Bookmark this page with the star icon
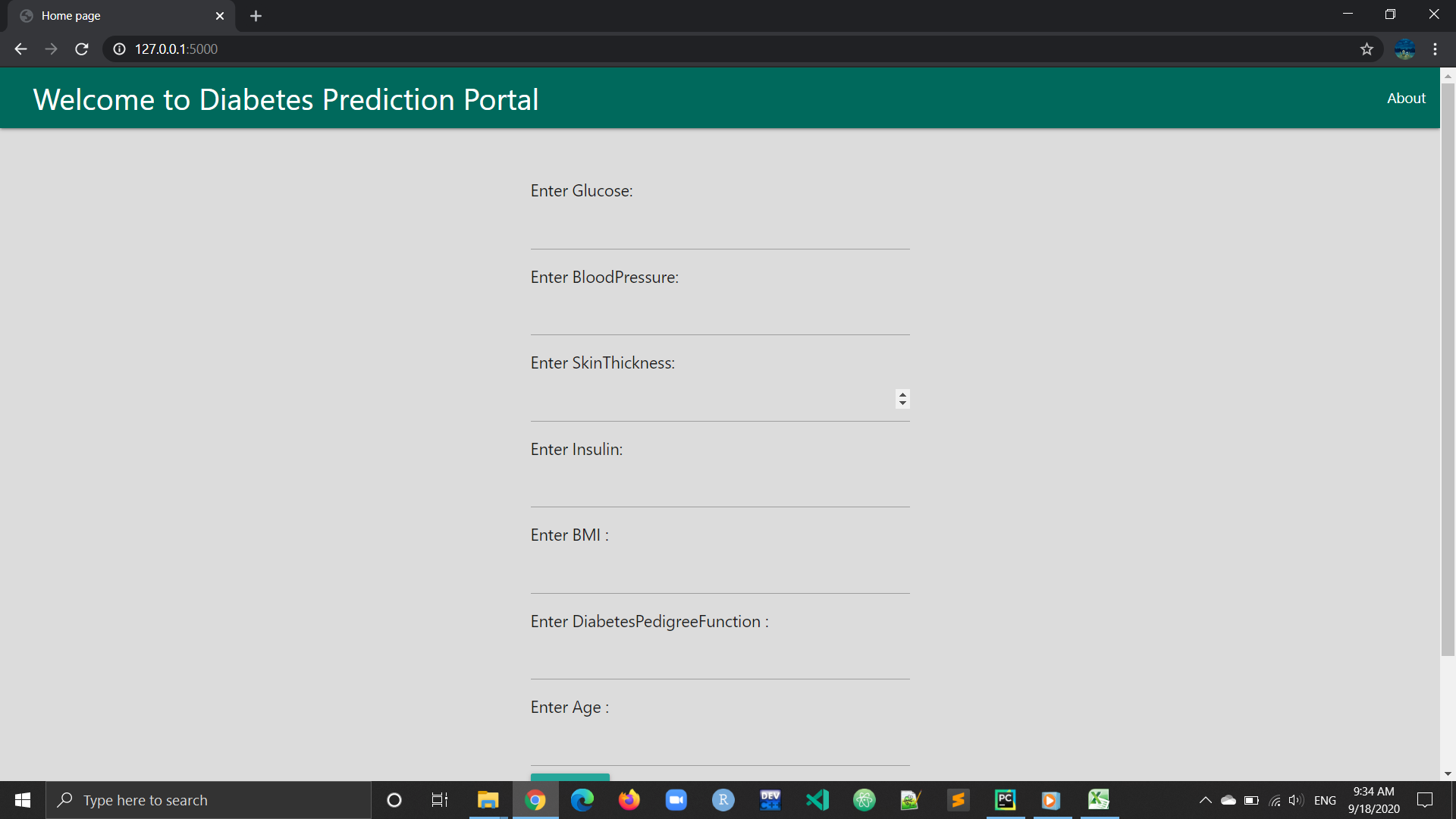1456x819 pixels. 1367,49
